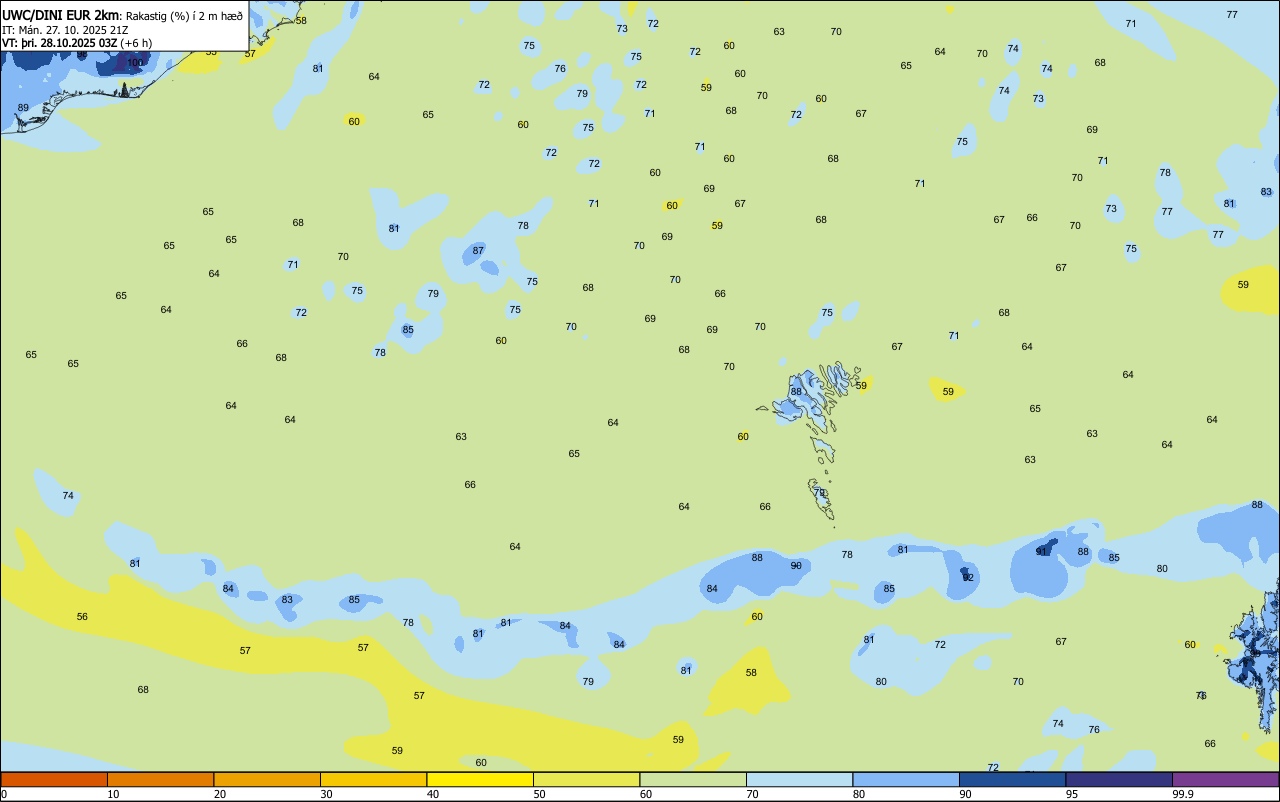Pick the bright yellow 40–50 legend swatch
The height and width of the screenshot is (802, 1280).
pyautogui.click(x=480, y=779)
